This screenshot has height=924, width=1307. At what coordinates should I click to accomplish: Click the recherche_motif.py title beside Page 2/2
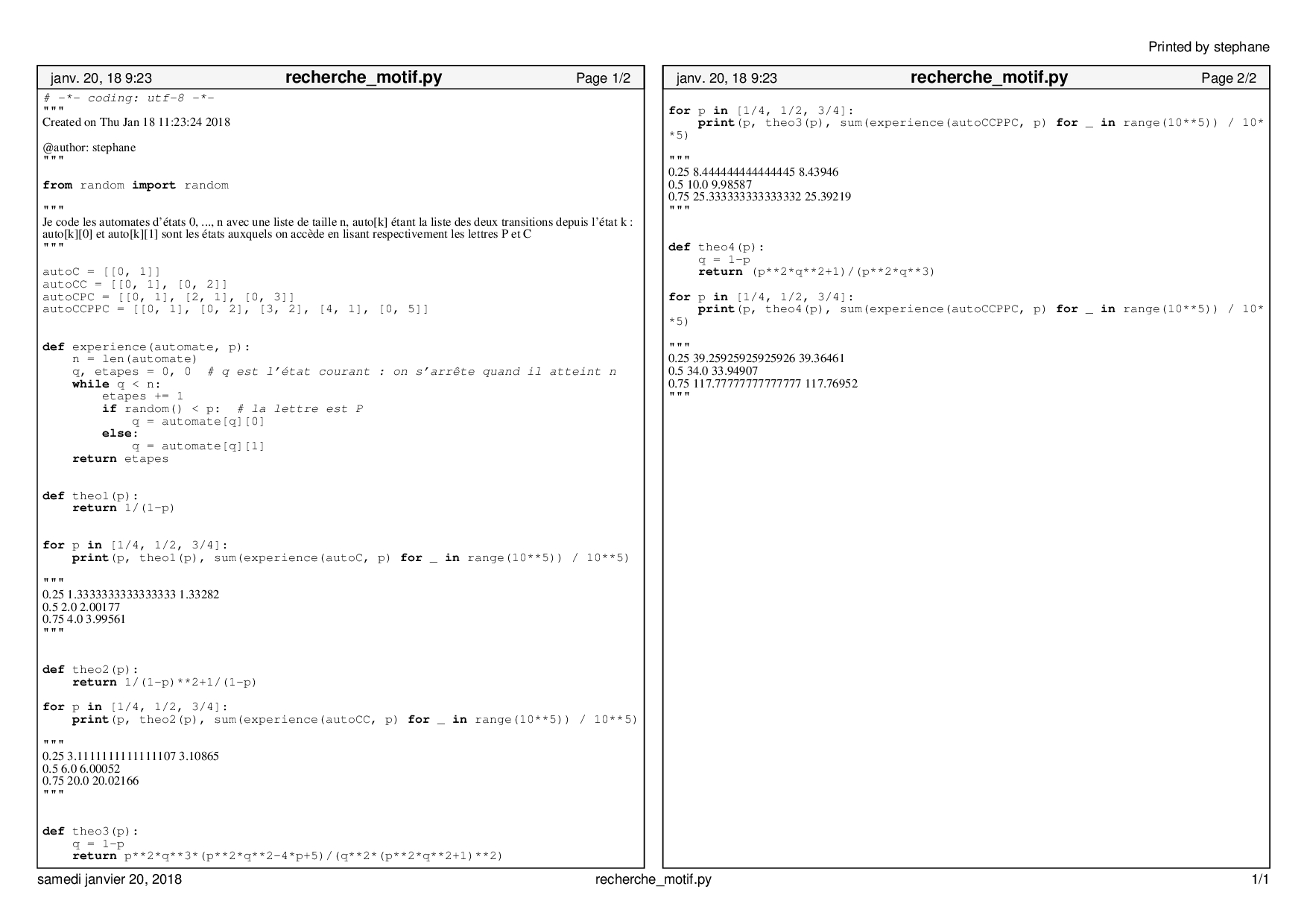click(988, 77)
